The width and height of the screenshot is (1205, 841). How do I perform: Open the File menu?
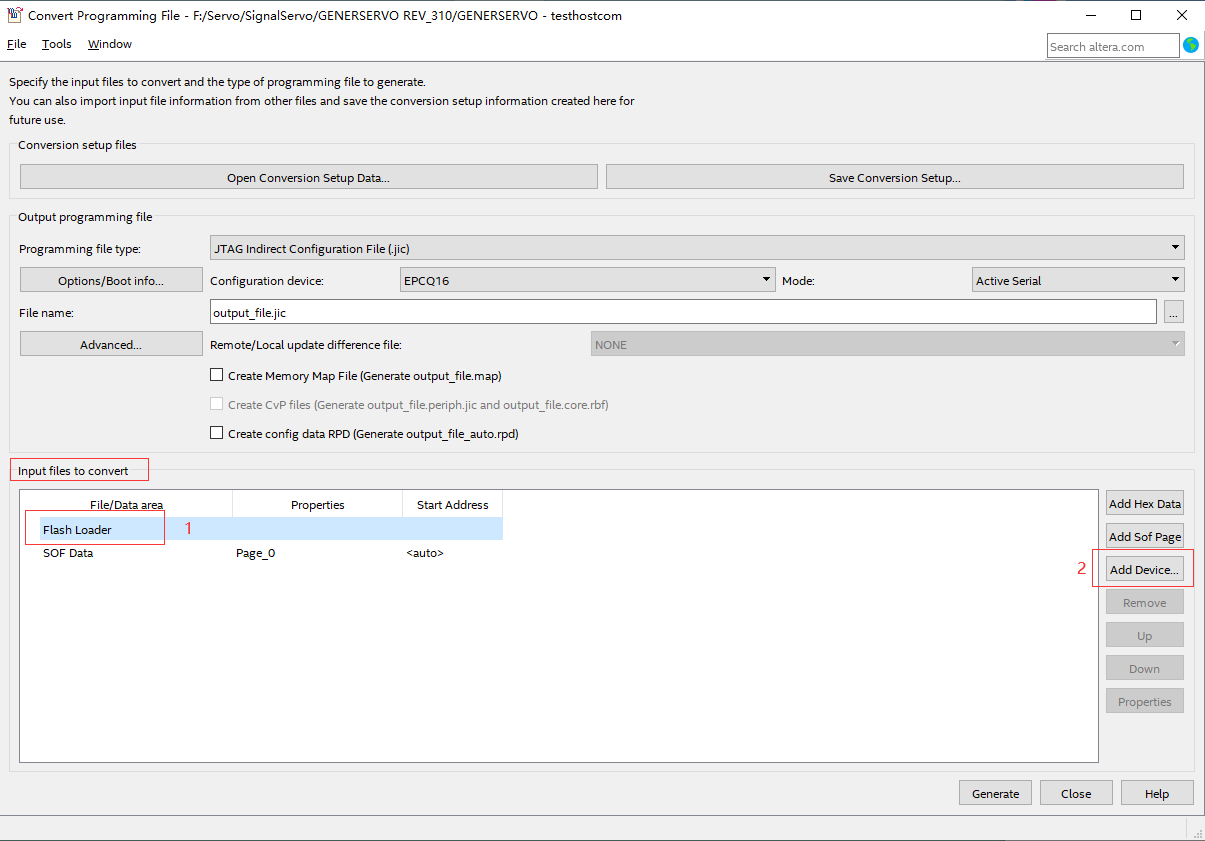coord(16,44)
